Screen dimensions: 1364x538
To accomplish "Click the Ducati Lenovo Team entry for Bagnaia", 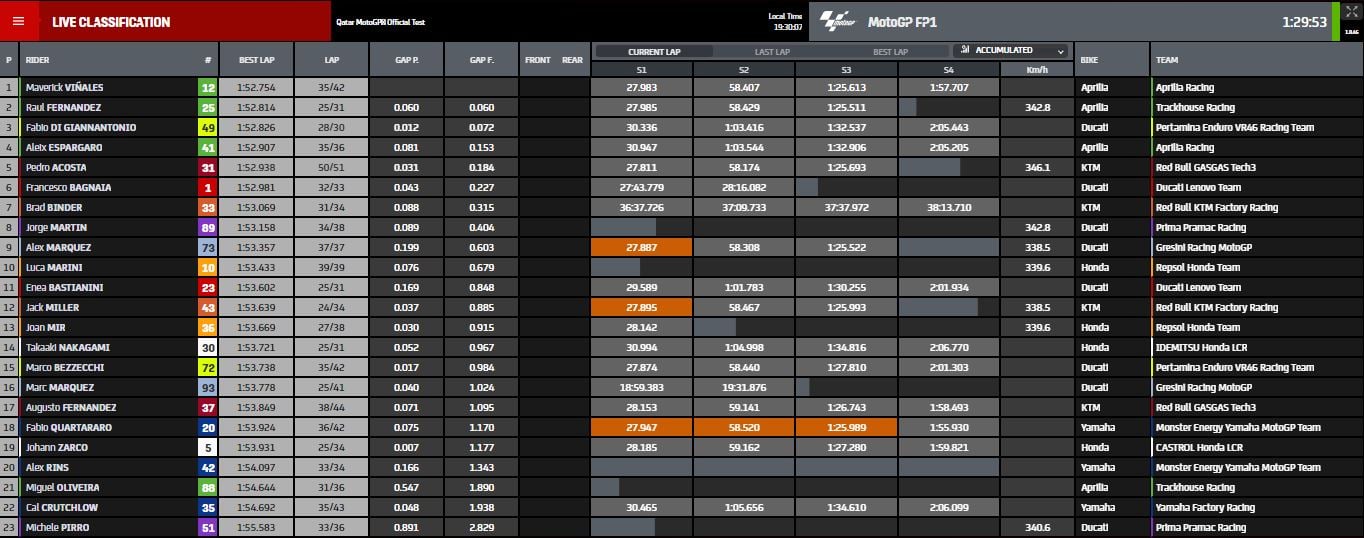I will (1198, 187).
